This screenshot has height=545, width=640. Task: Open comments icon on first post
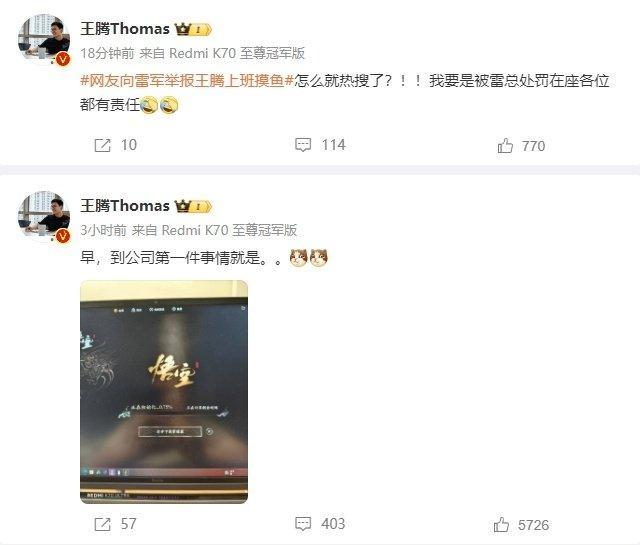[x=303, y=145]
